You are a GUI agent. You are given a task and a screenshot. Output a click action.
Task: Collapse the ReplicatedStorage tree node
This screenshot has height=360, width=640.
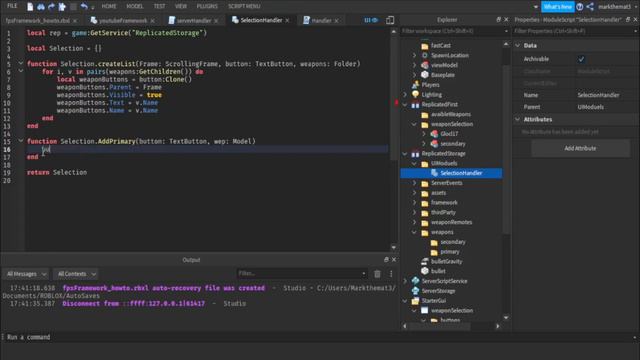click(x=405, y=153)
